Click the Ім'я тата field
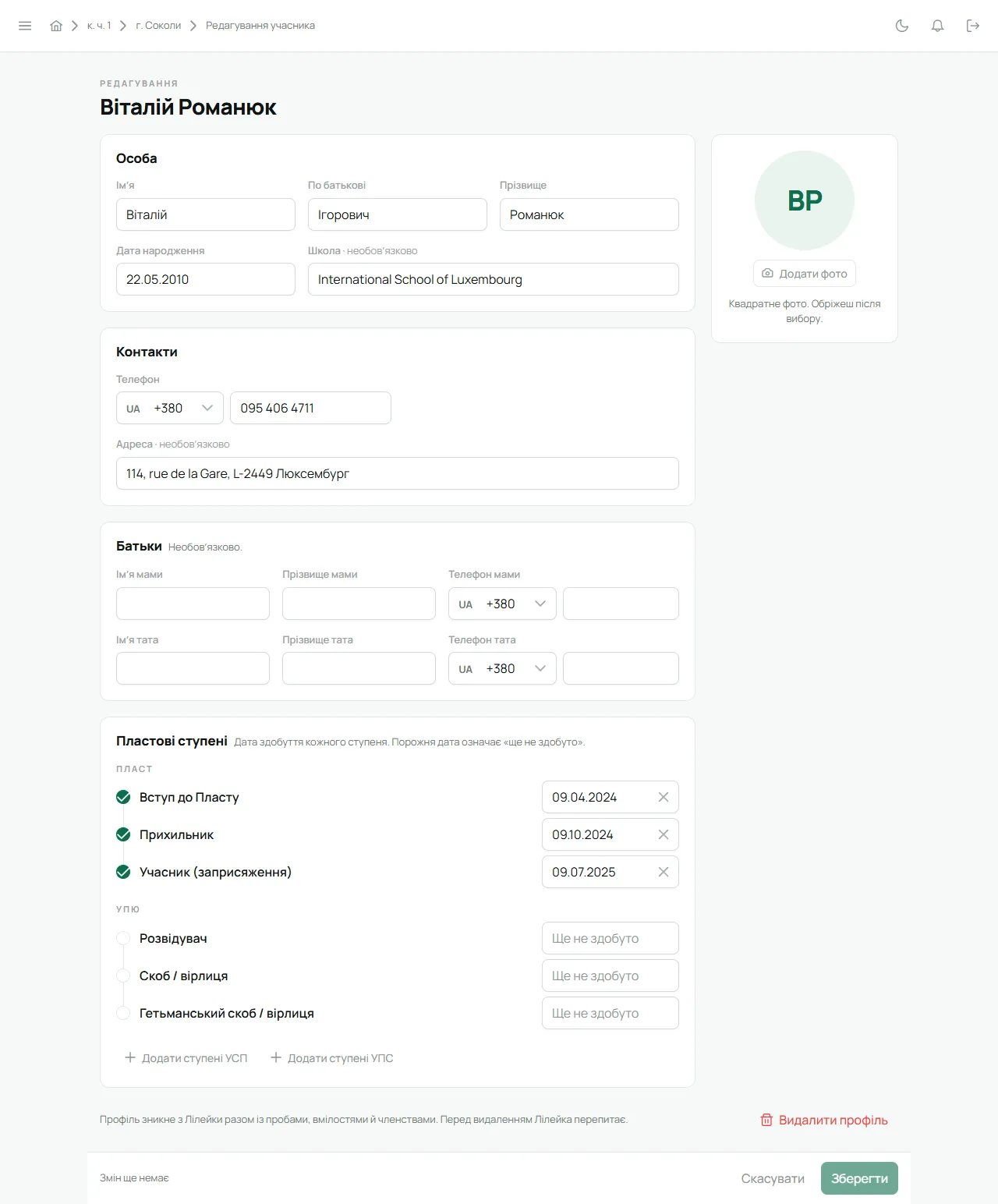 [x=193, y=668]
